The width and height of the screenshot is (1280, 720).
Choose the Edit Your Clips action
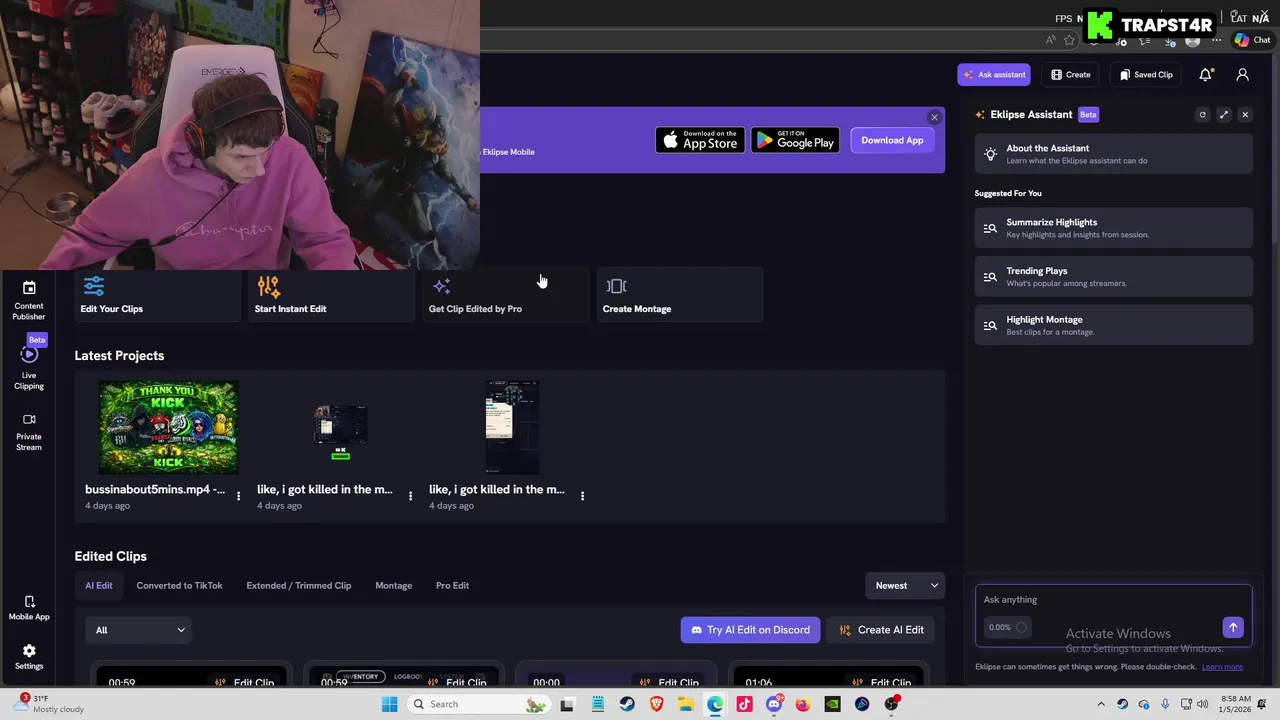(158, 295)
